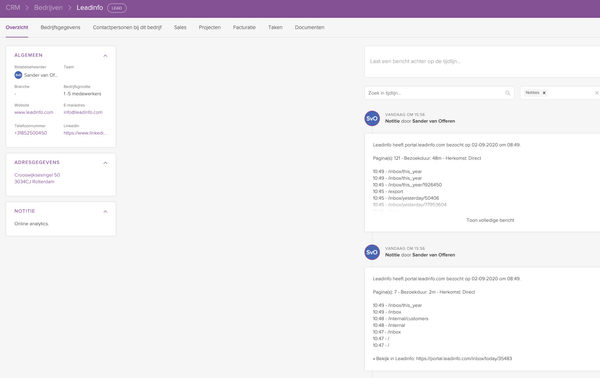
Task: Open the www.leadinfo.com website link
Action: tap(34, 112)
